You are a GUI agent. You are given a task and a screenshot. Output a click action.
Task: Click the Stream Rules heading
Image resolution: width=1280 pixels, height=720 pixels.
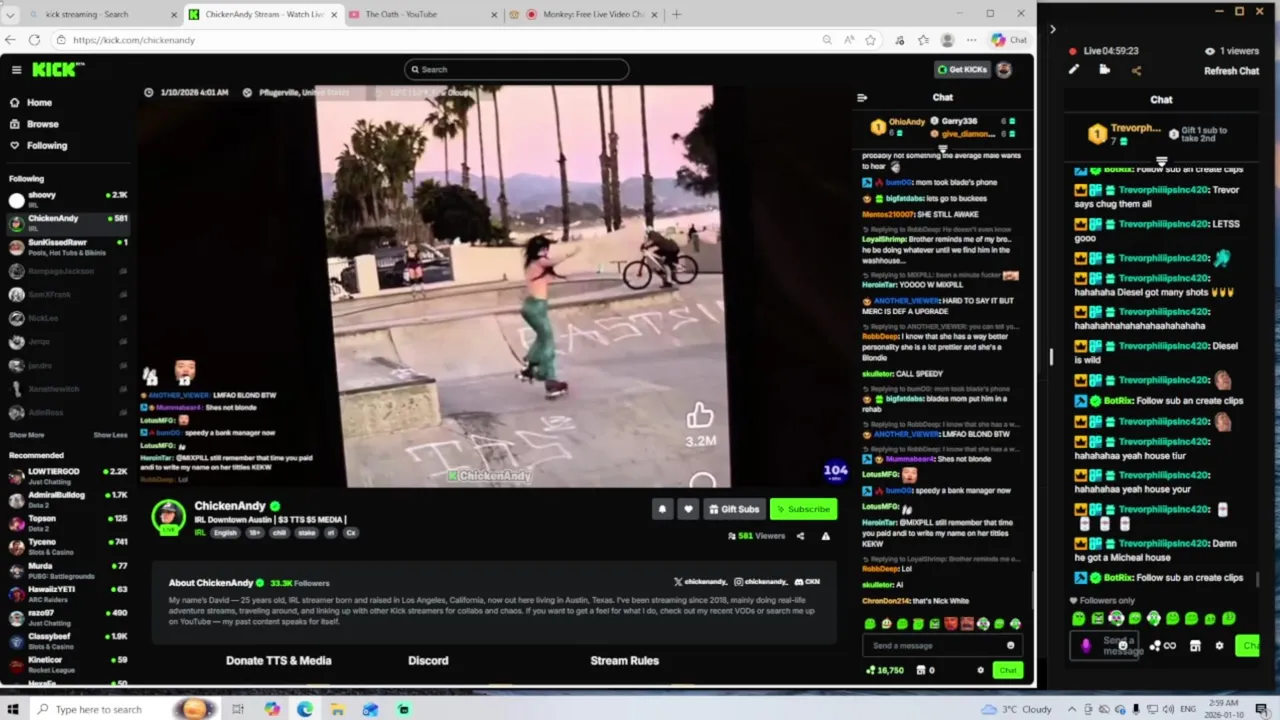coord(624,660)
